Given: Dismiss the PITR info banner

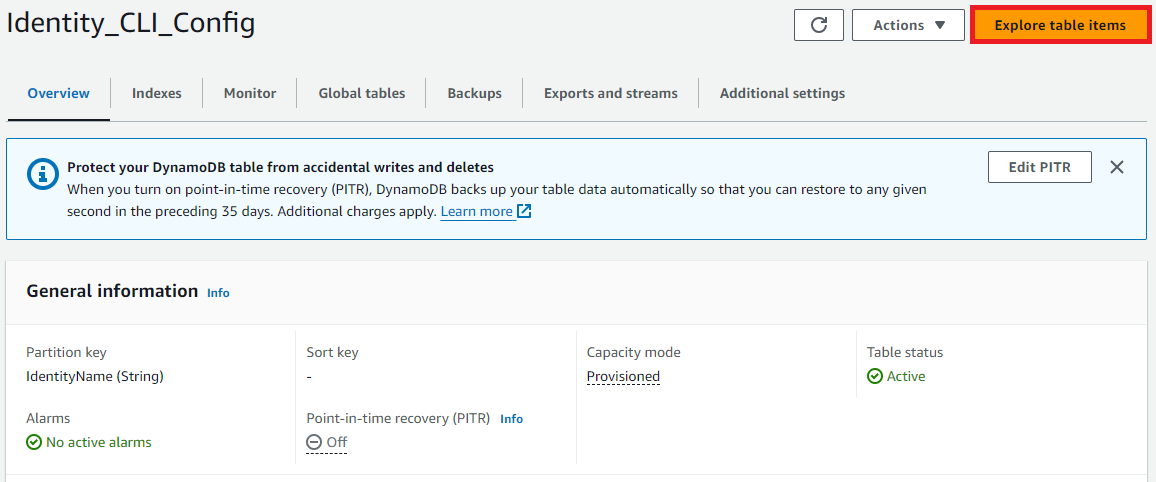Looking at the screenshot, I should coord(1117,167).
